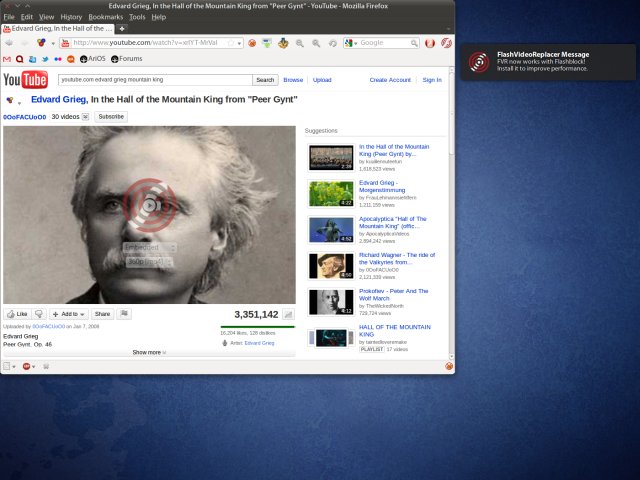Expand the Show more description section

[149, 352]
